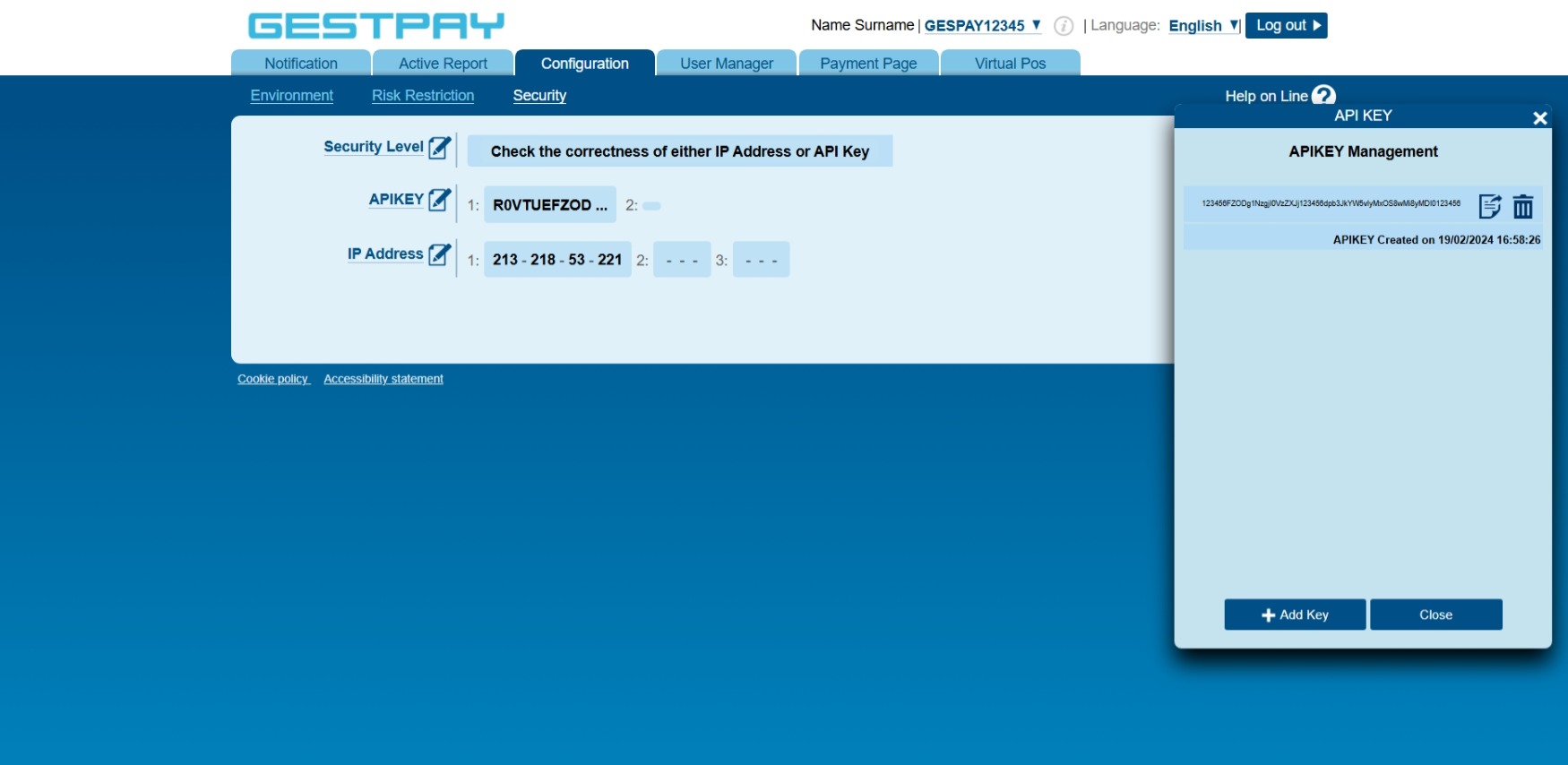The height and width of the screenshot is (765, 1568).
Task: Switch to the Notification tab
Action: 301,63
